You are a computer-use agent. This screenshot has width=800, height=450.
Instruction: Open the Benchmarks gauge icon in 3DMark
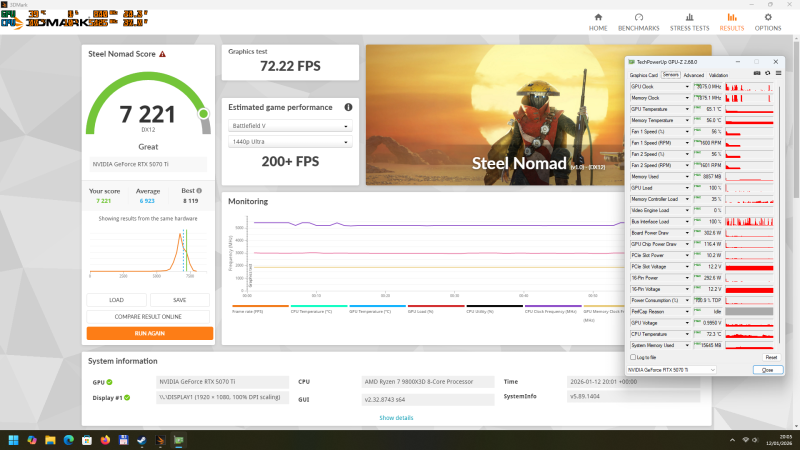pos(638,17)
